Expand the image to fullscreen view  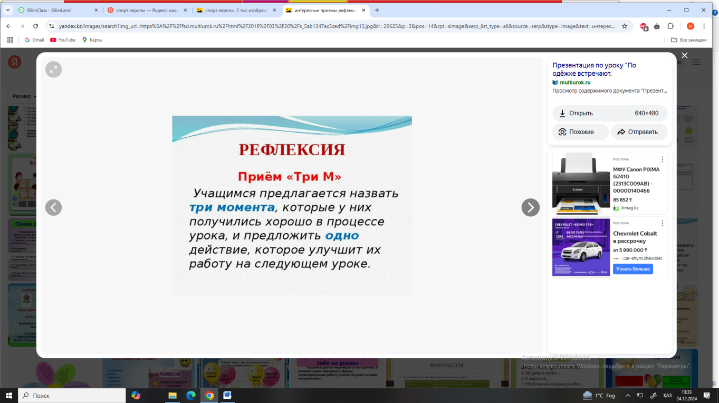click(53, 69)
